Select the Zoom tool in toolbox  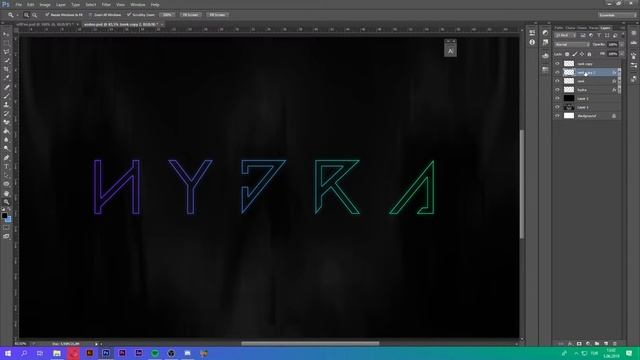click(6, 202)
